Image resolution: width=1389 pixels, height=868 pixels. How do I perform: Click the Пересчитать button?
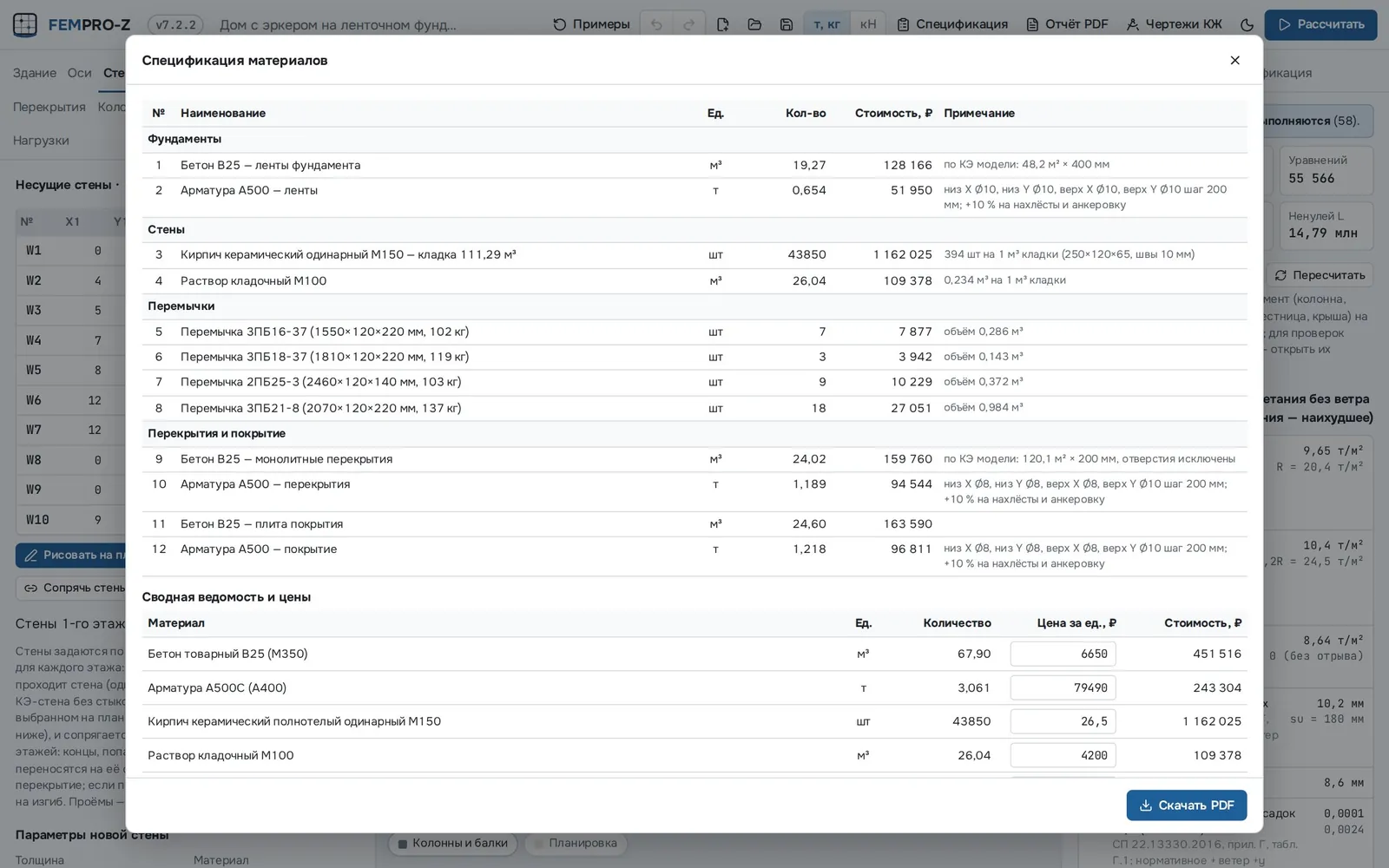pos(1320,275)
